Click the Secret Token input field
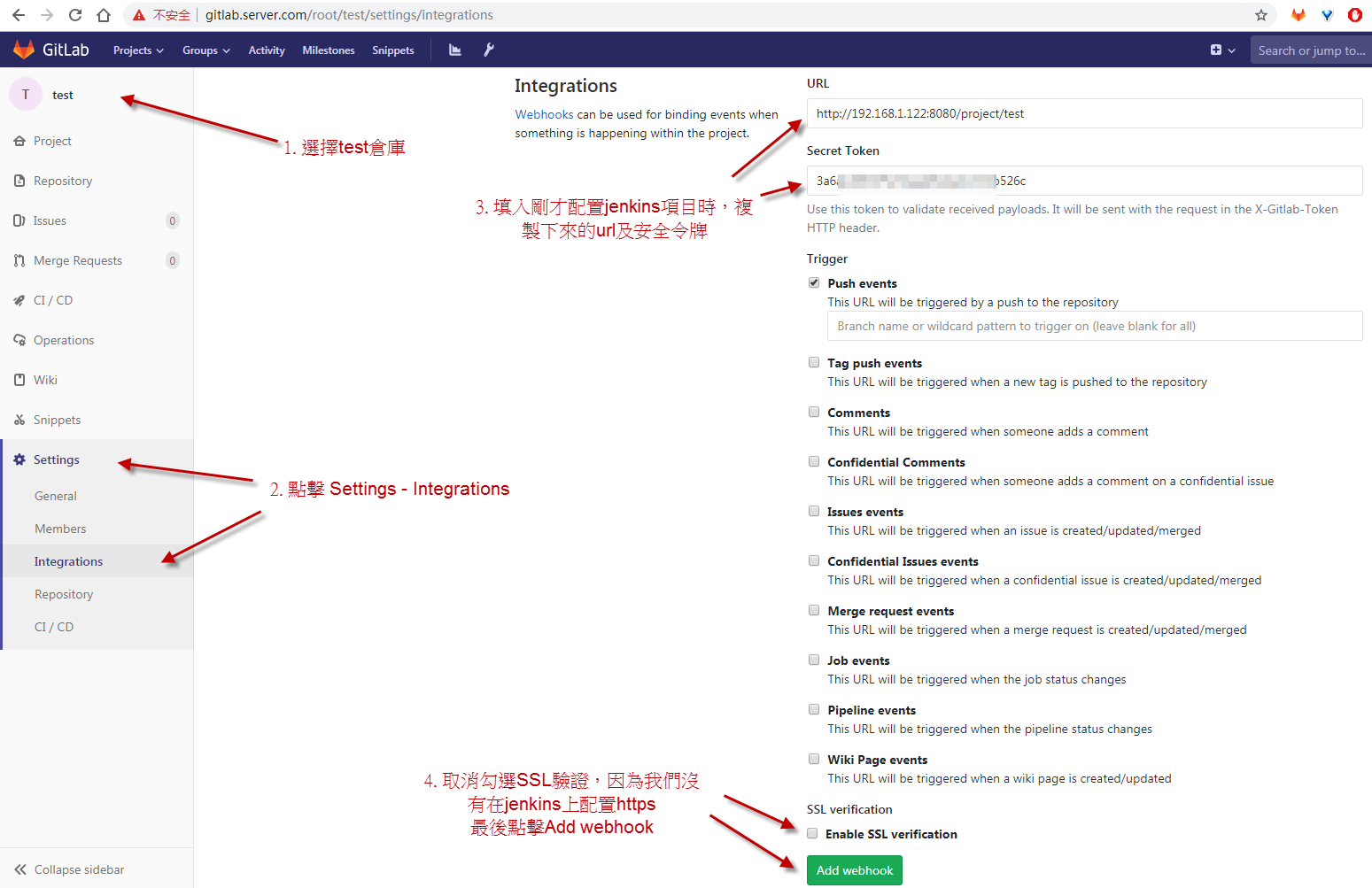This screenshot has width=1372, height=888. pos(1084,181)
